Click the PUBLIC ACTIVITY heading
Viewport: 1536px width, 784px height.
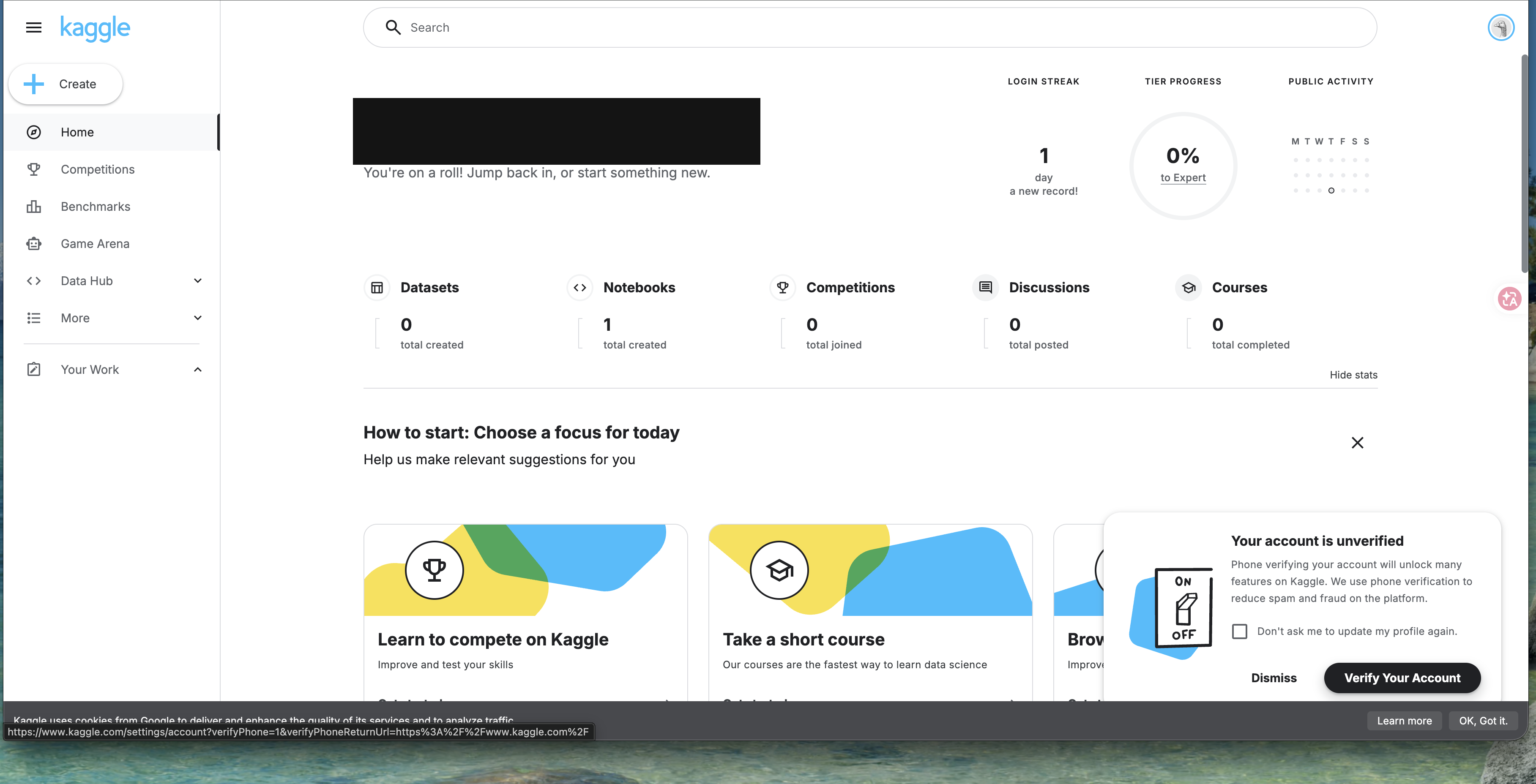[x=1331, y=82]
